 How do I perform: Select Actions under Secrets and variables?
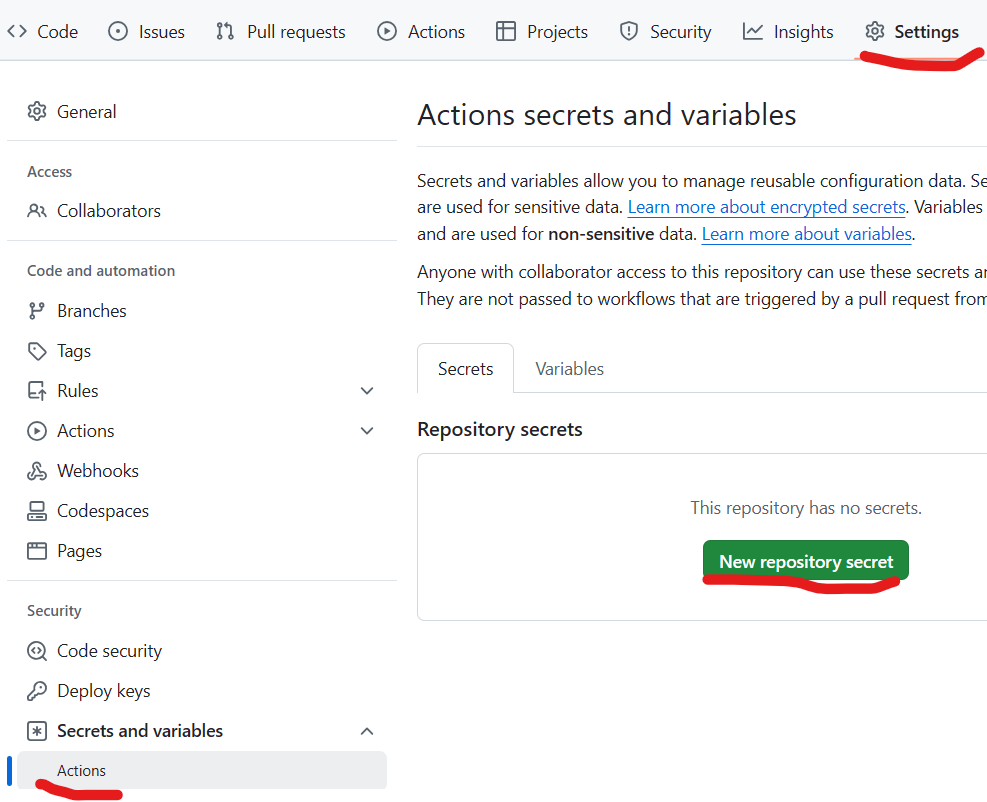tap(202, 771)
